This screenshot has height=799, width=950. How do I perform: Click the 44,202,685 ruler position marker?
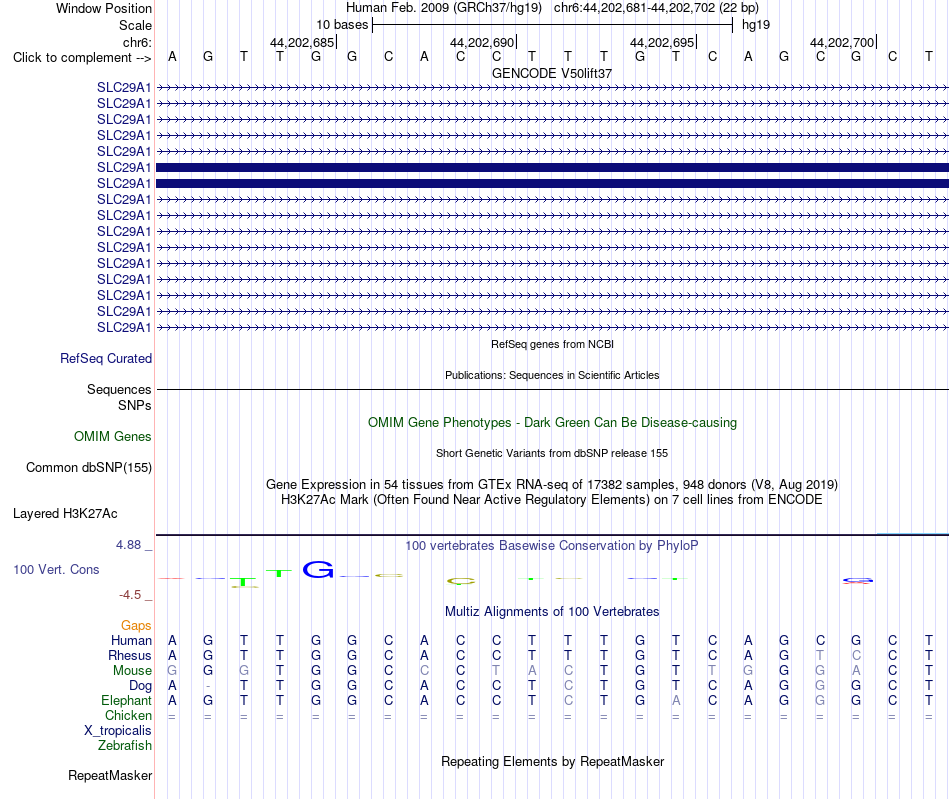pos(302,42)
